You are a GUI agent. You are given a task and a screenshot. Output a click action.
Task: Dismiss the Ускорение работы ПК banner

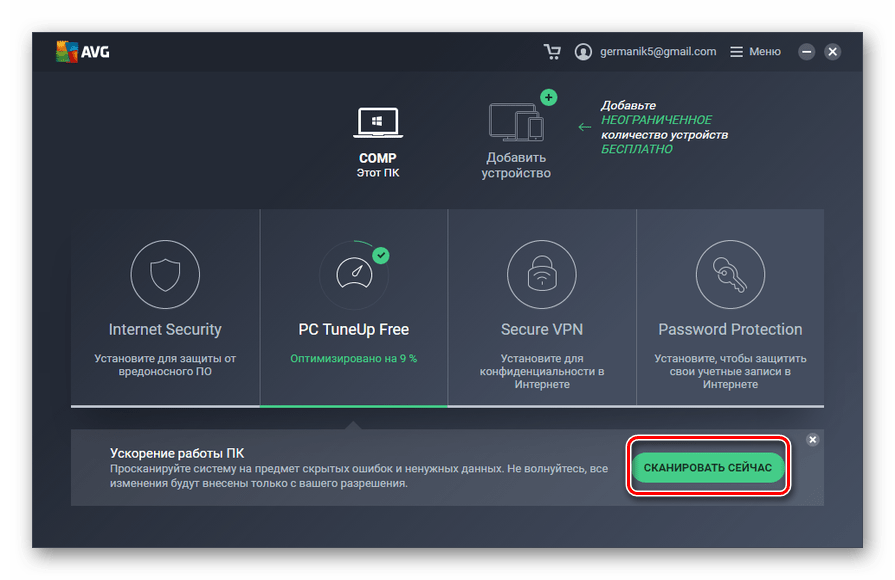coord(813,440)
